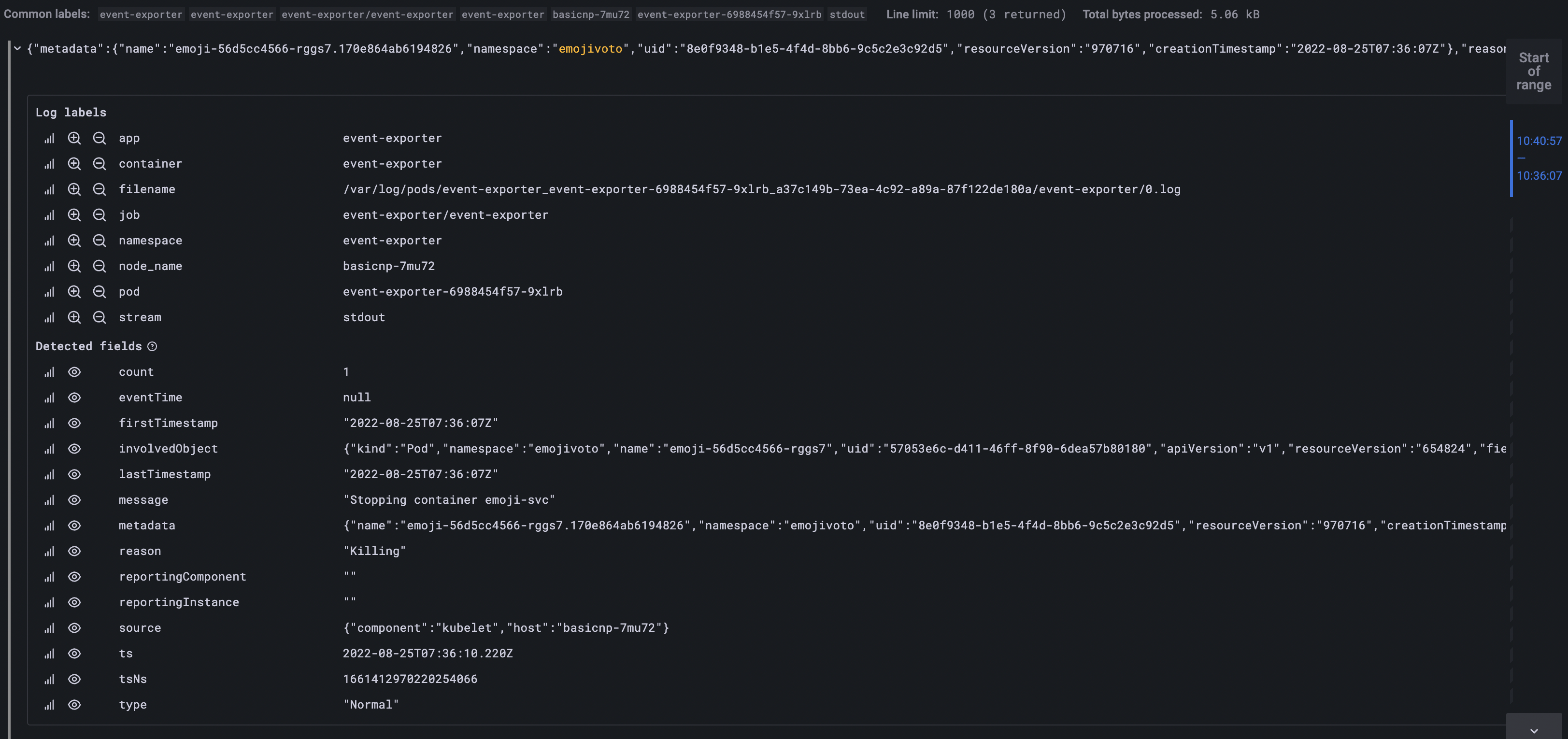Toggle visibility of firstTimestamp field

[x=74, y=423]
